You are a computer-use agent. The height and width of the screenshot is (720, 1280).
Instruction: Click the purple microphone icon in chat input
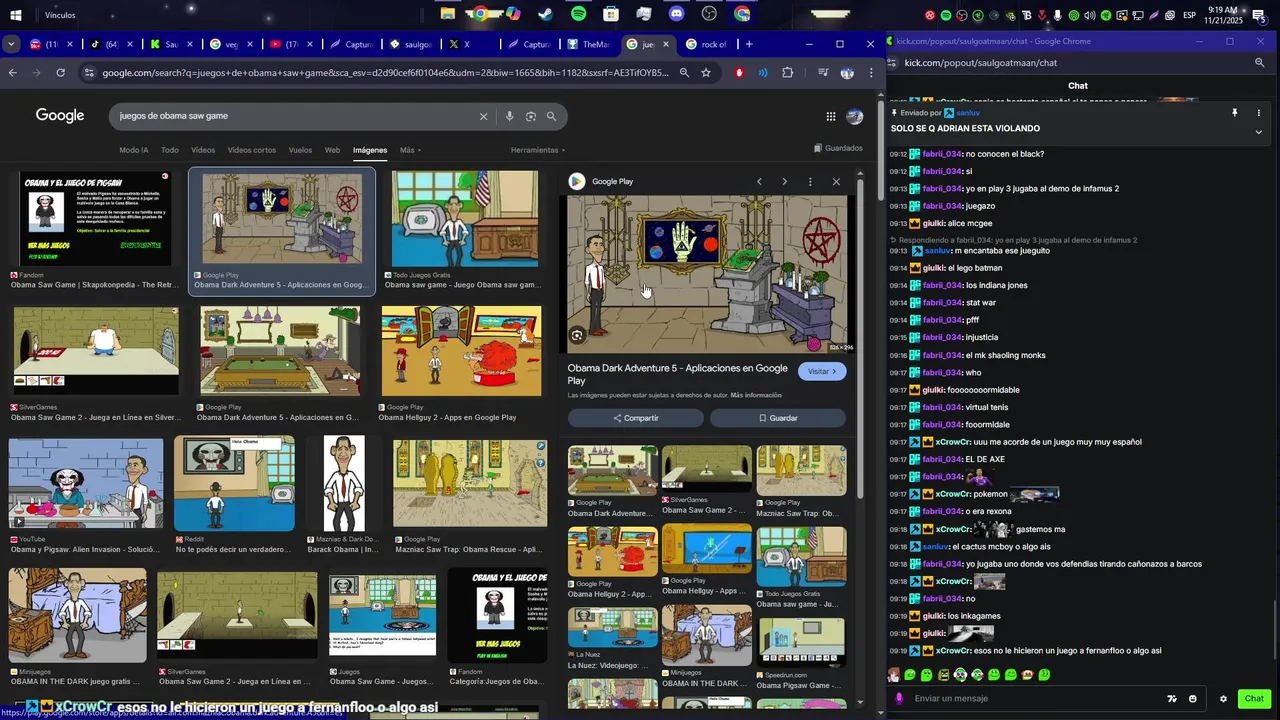[899, 699]
